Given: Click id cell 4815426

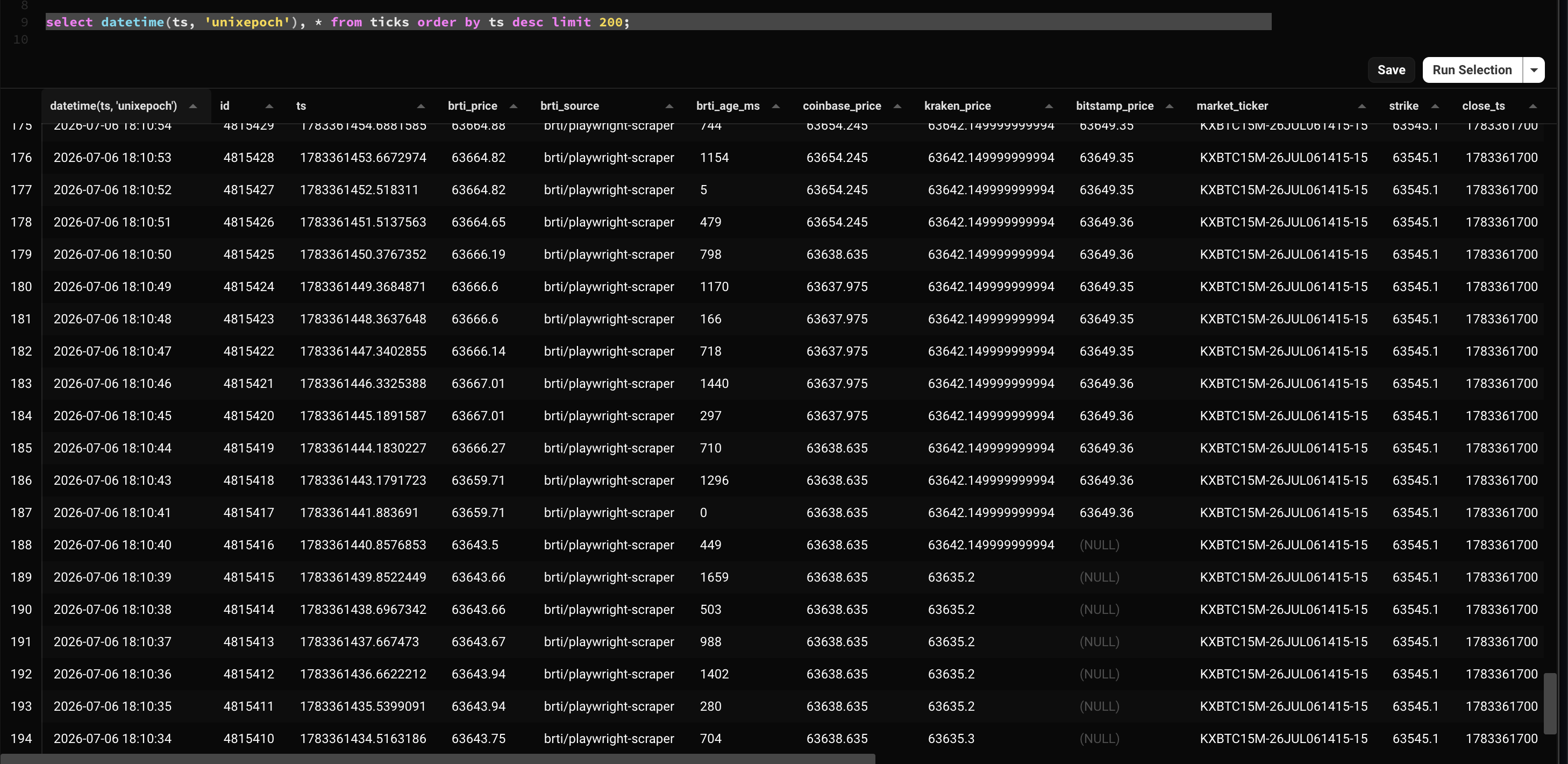Looking at the screenshot, I should click(248, 222).
